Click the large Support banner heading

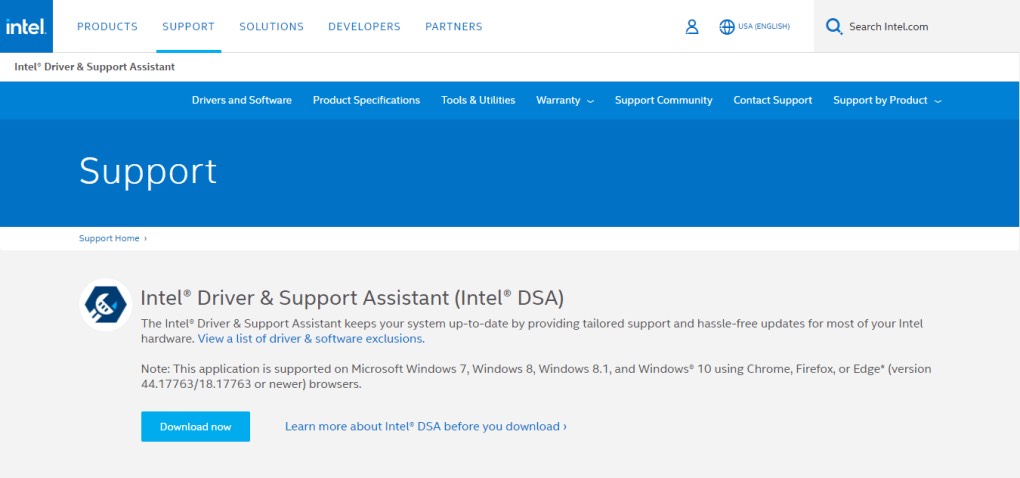point(148,172)
